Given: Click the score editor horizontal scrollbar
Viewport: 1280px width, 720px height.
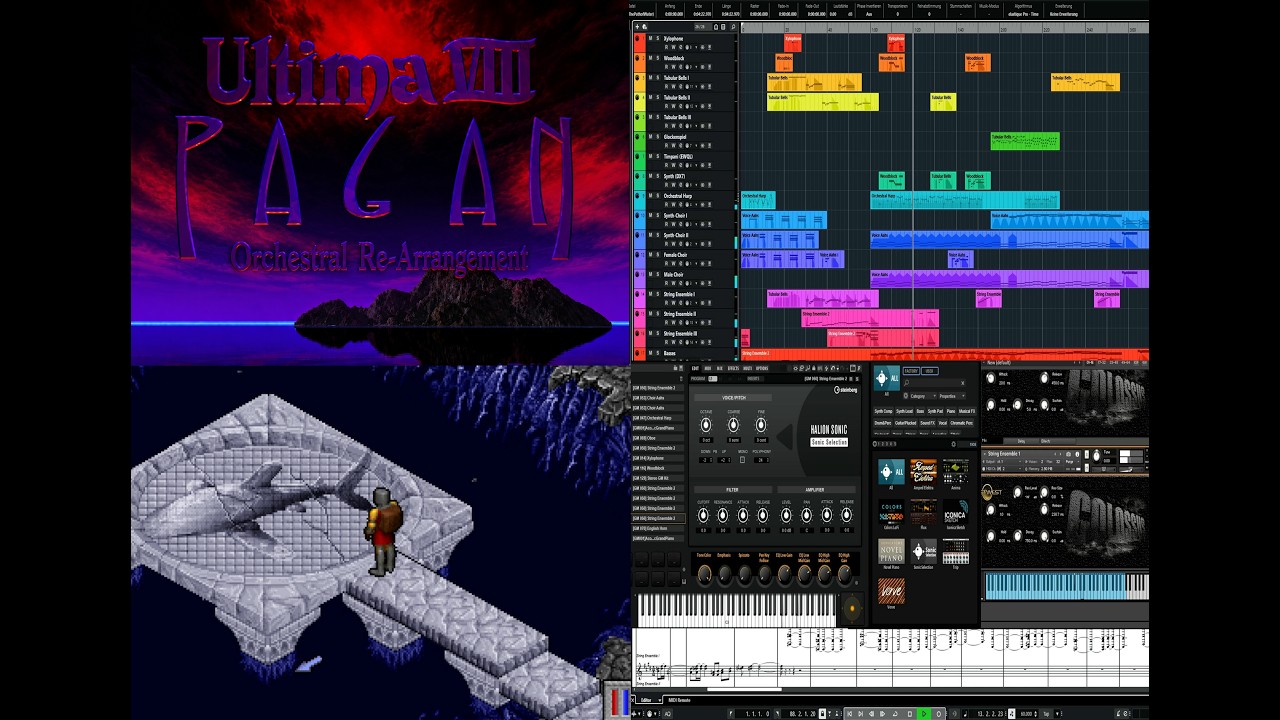Looking at the screenshot, I should click(745, 688).
